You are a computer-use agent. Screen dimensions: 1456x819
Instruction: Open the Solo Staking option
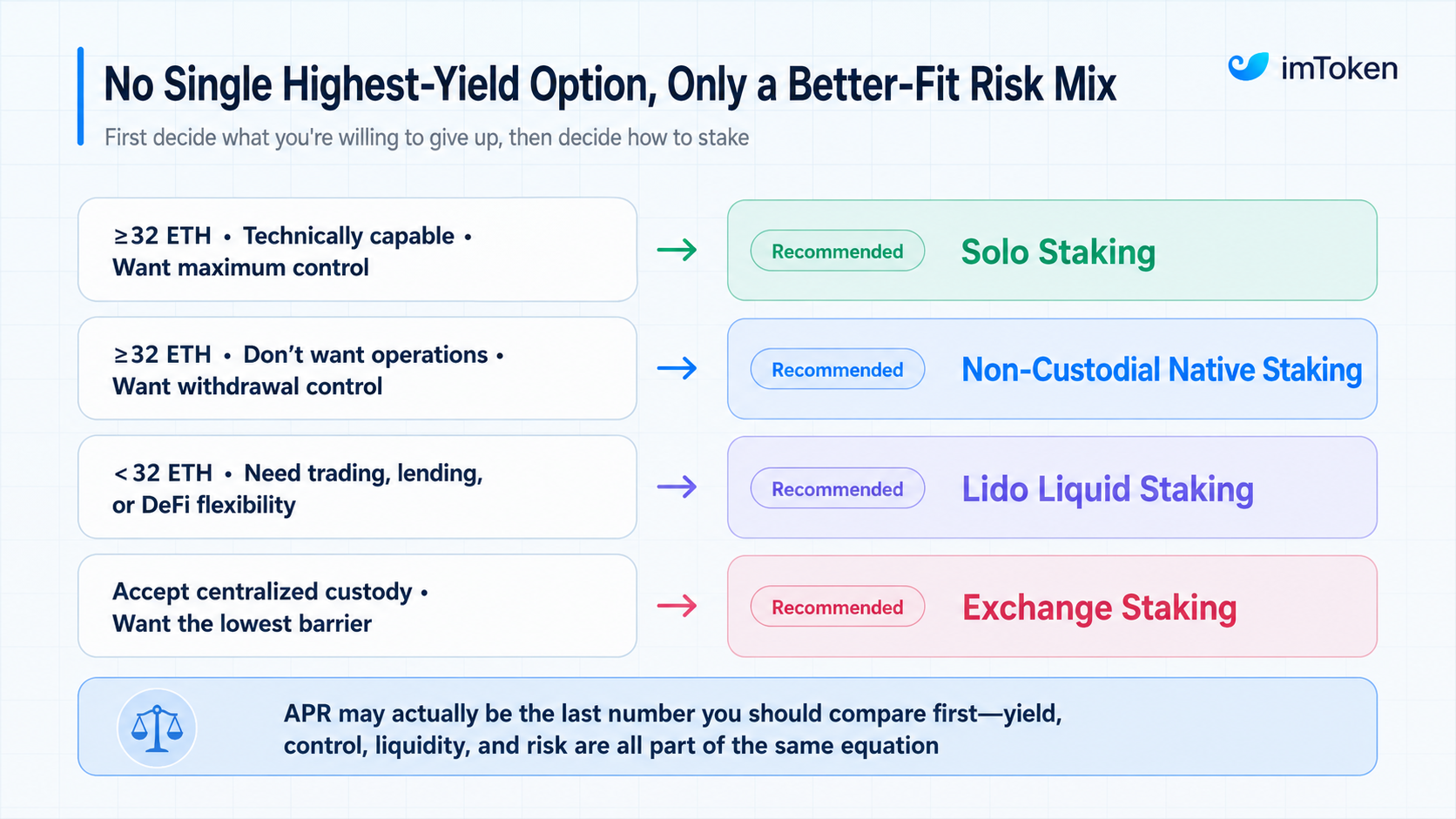tap(1052, 251)
